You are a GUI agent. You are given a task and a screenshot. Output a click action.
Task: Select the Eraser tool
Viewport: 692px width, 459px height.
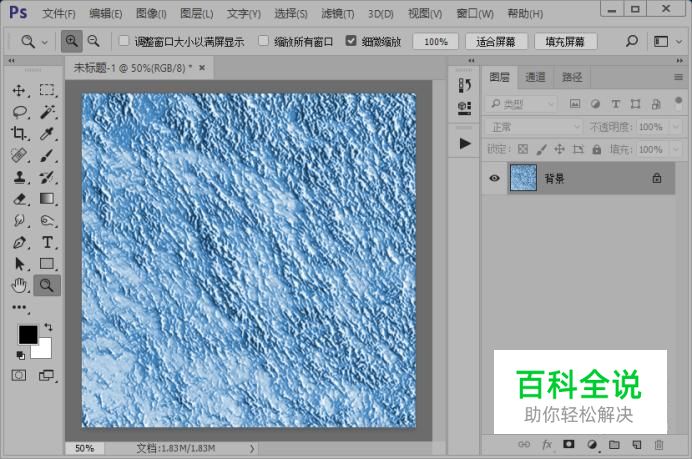(x=19, y=199)
